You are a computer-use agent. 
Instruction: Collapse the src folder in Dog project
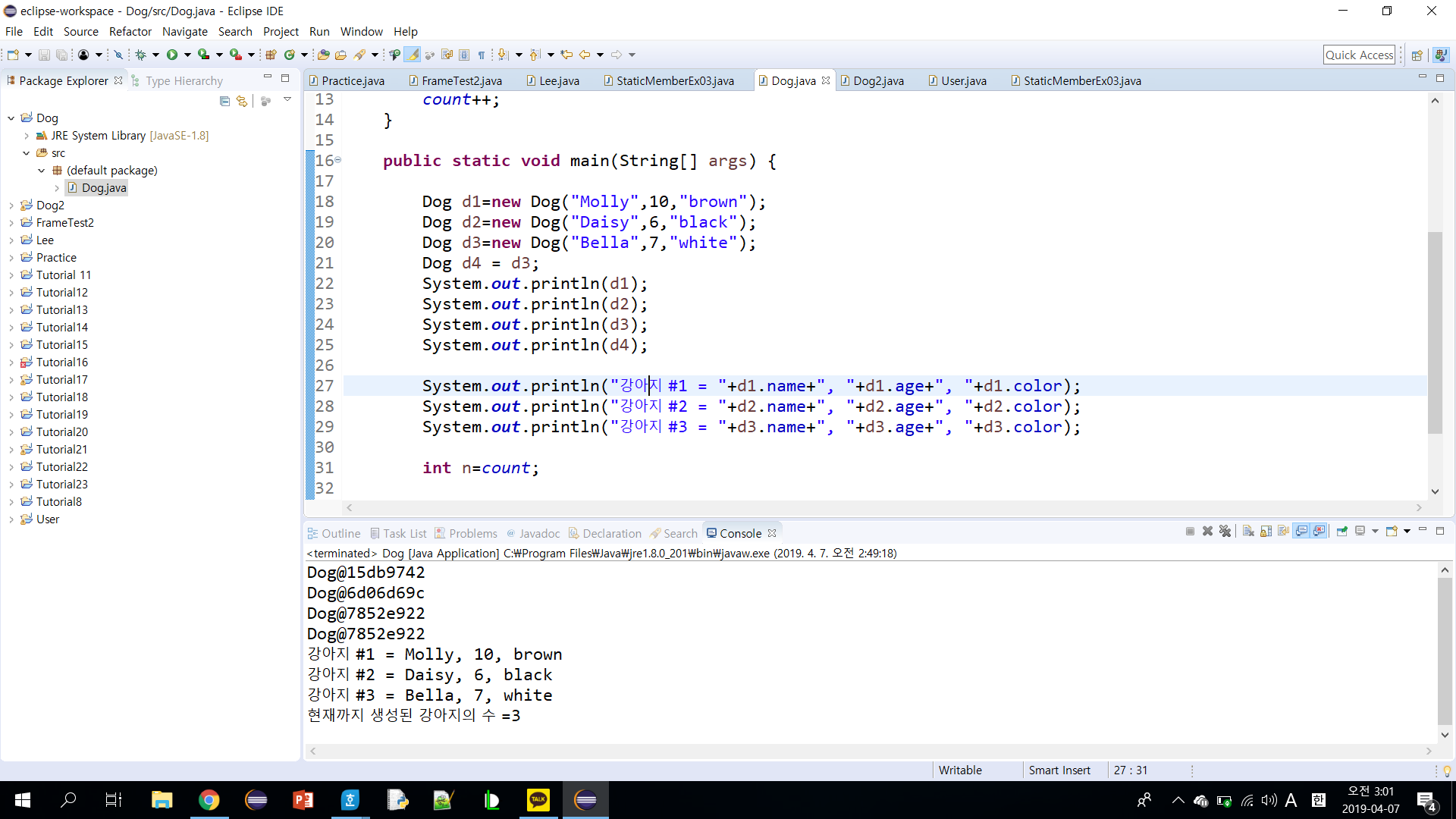click(x=27, y=153)
